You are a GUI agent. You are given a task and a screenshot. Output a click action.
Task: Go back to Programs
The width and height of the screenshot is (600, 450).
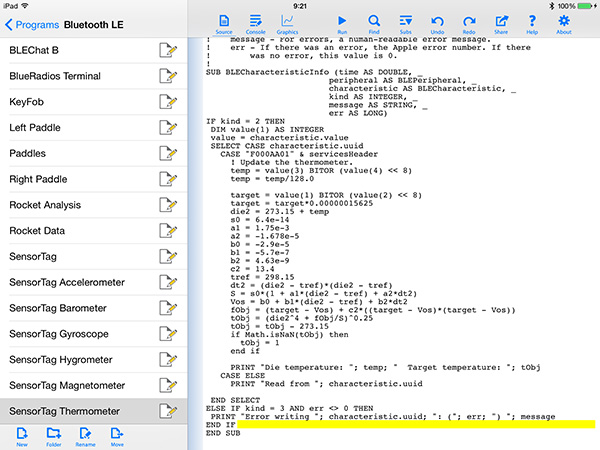[x=32, y=25]
